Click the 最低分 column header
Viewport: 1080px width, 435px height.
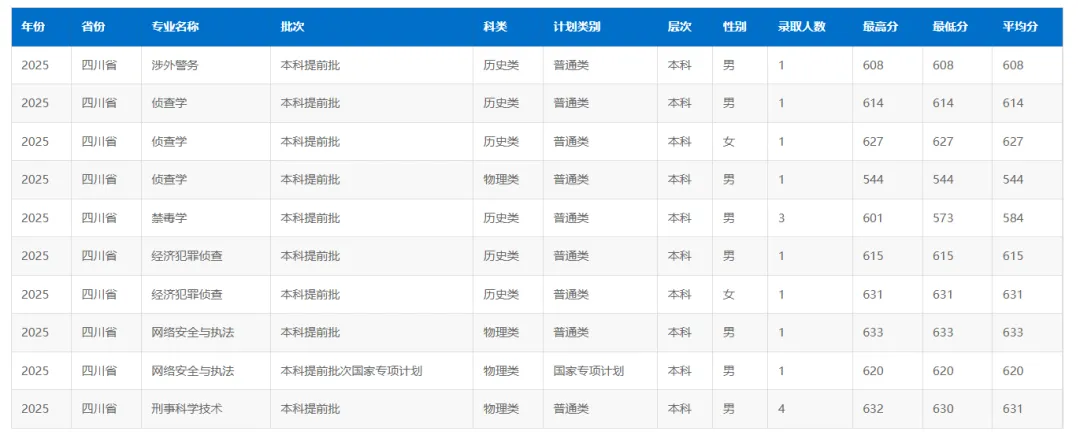[x=951, y=27]
